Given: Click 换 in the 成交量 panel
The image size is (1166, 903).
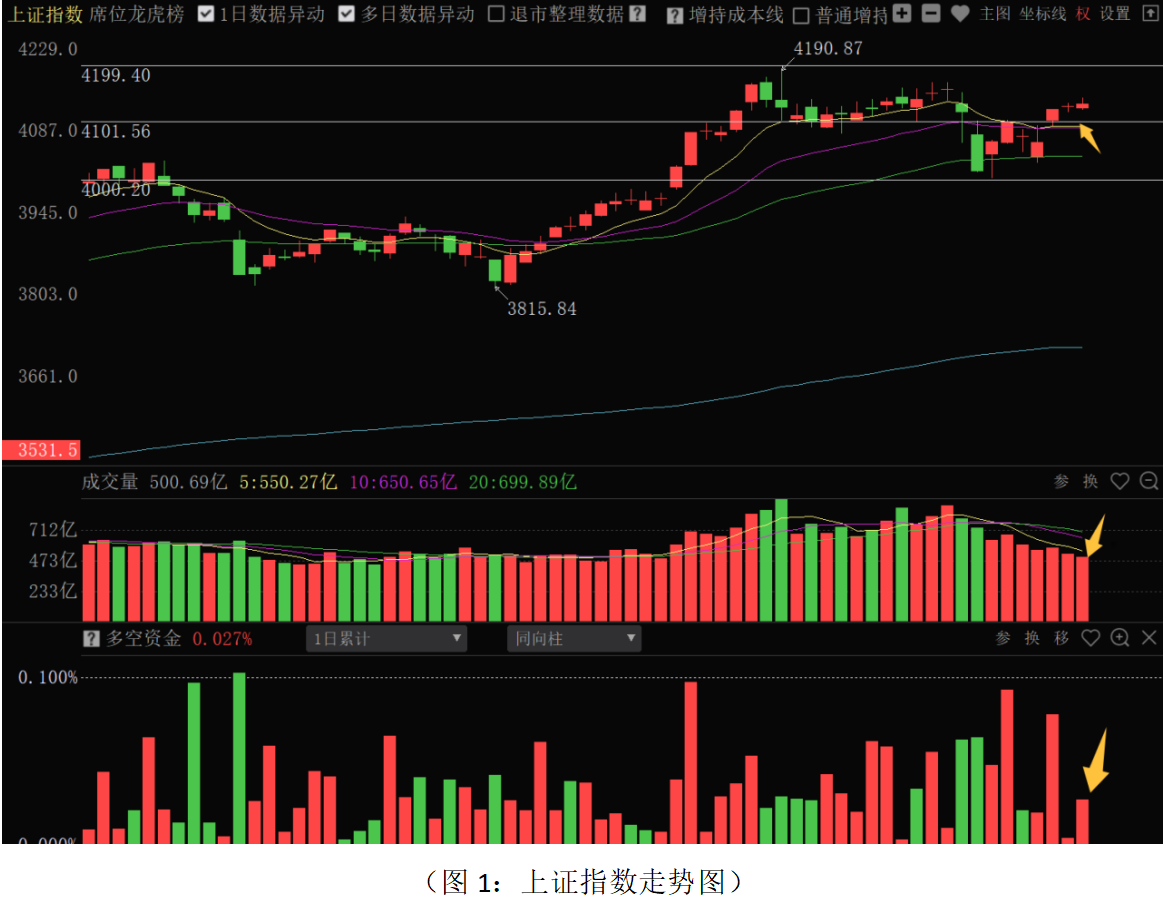Looking at the screenshot, I should (1090, 481).
